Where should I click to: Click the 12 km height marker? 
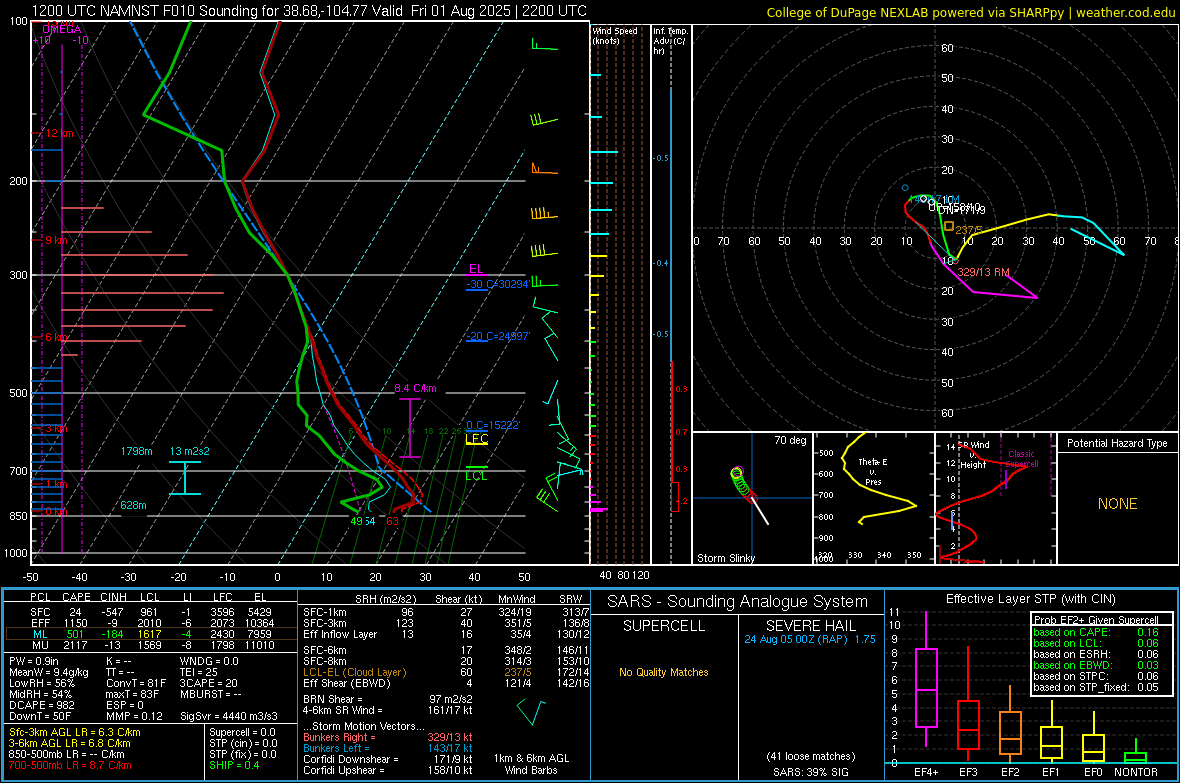[59, 133]
